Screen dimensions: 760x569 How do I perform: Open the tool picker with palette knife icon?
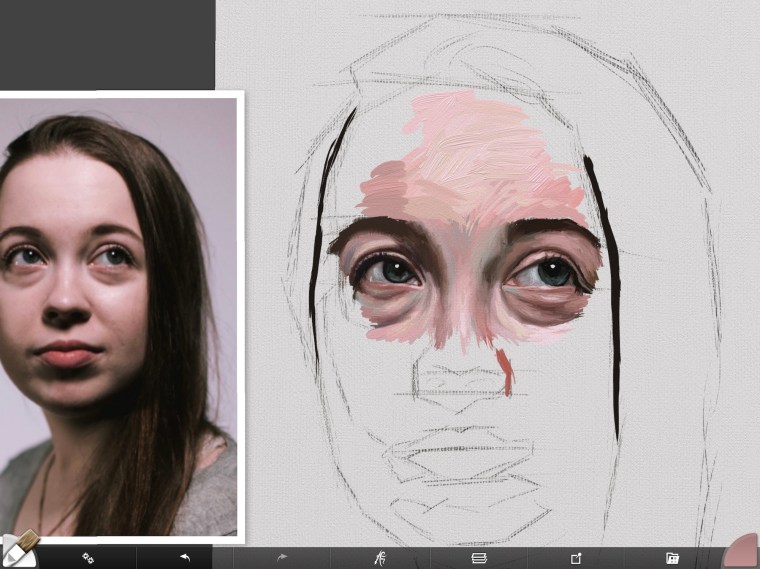point(18,550)
